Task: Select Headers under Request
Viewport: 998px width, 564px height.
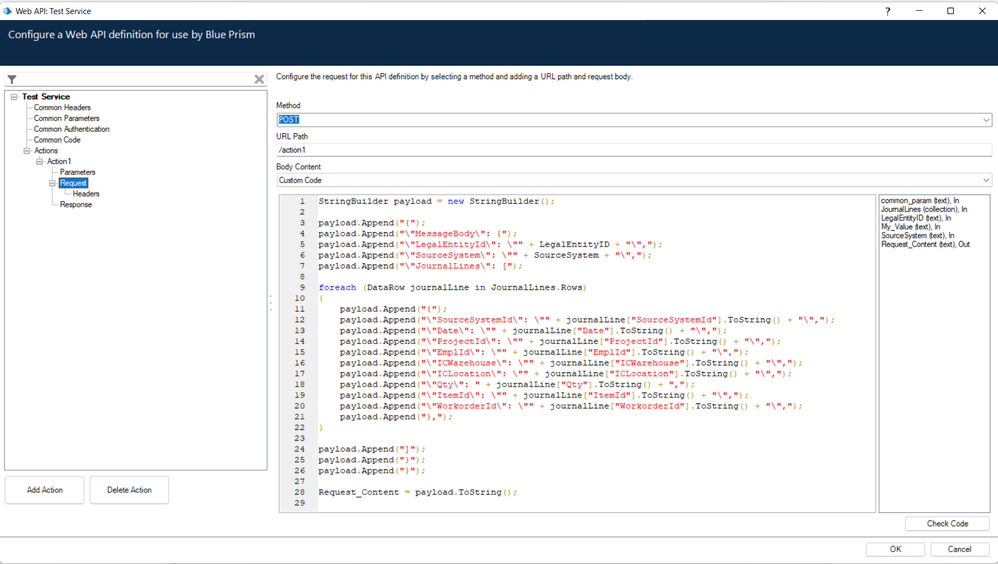Action: (86, 194)
